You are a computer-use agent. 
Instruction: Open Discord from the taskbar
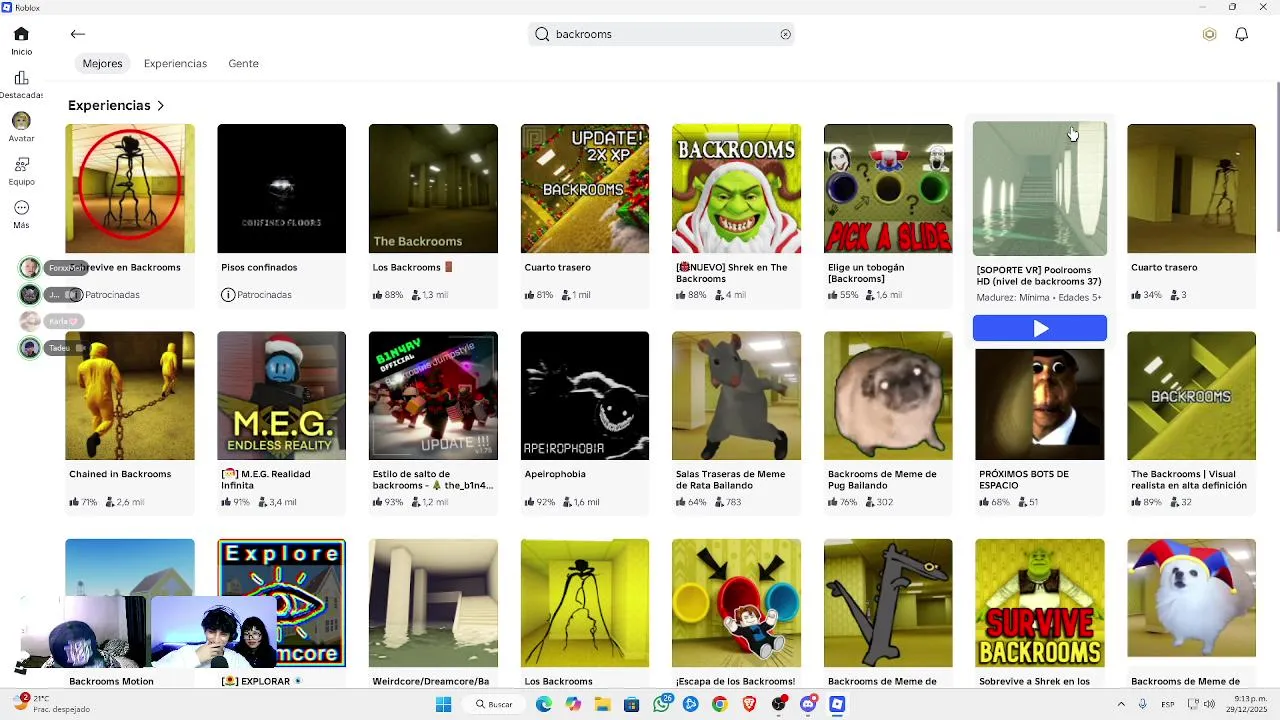[x=808, y=704]
